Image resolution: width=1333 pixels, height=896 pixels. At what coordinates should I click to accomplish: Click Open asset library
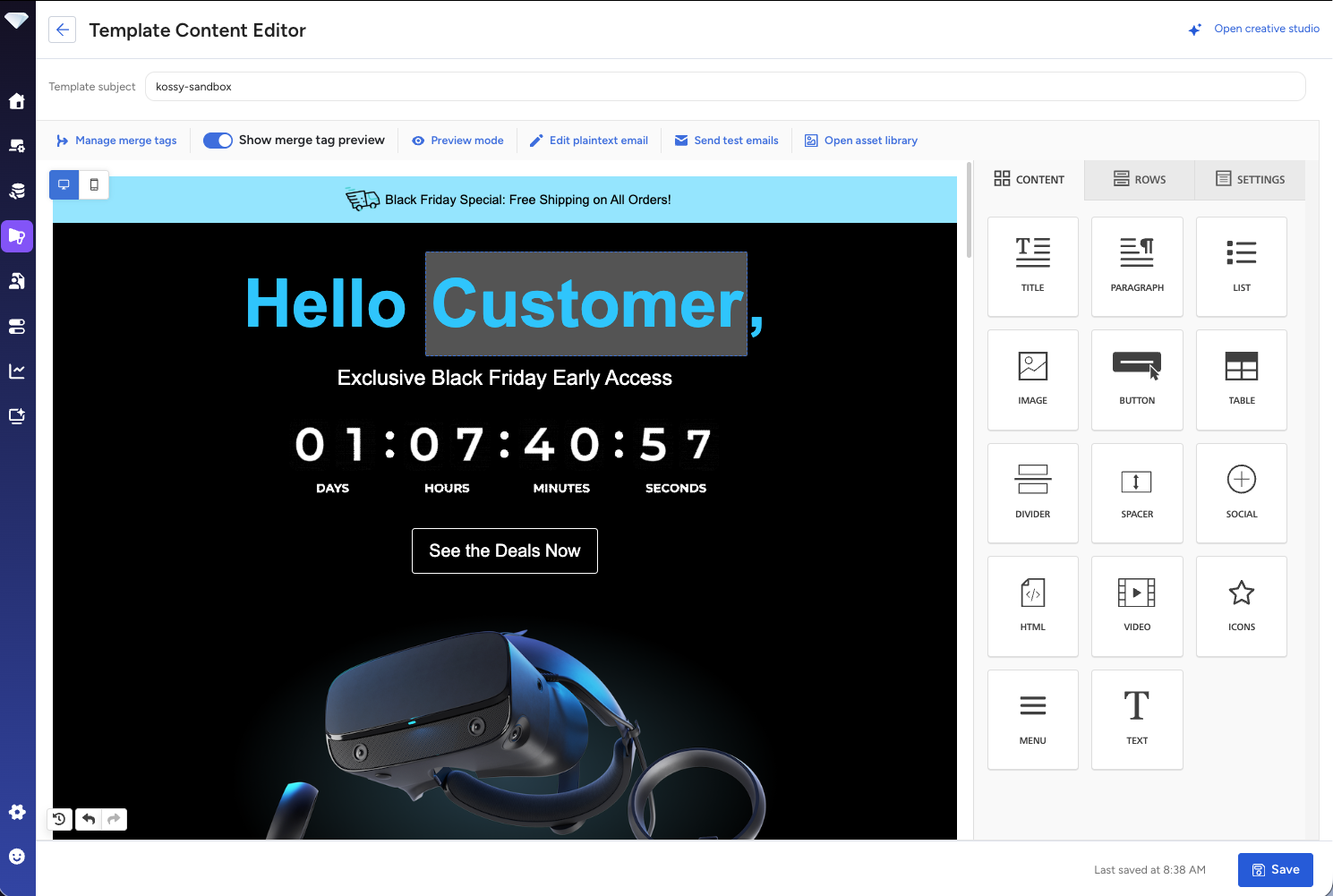[861, 141]
